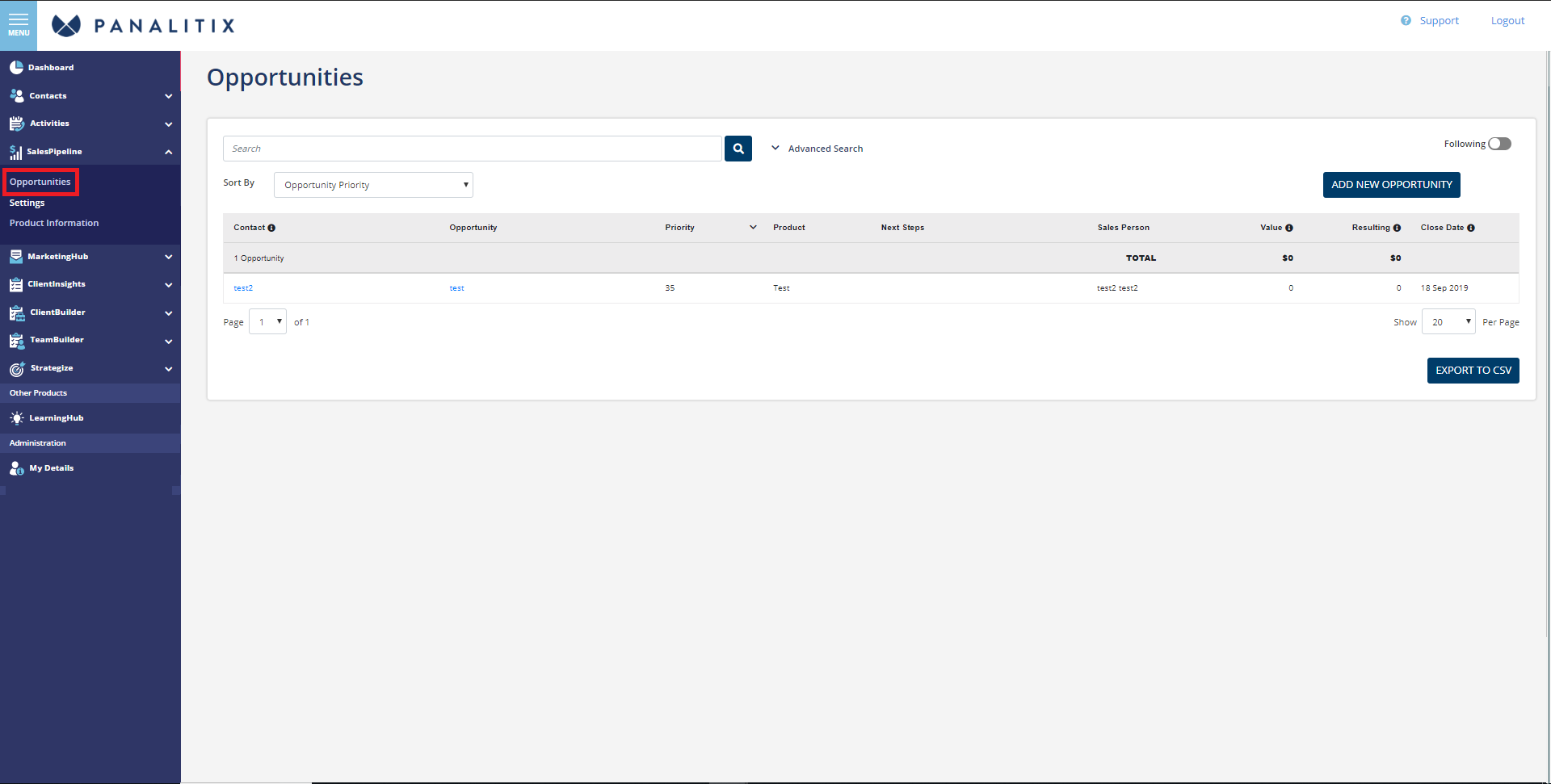Image resolution: width=1551 pixels, height=784 pixels.
Task: Click the Product column header
Action: pyautogui.click(x=789, y=228)
